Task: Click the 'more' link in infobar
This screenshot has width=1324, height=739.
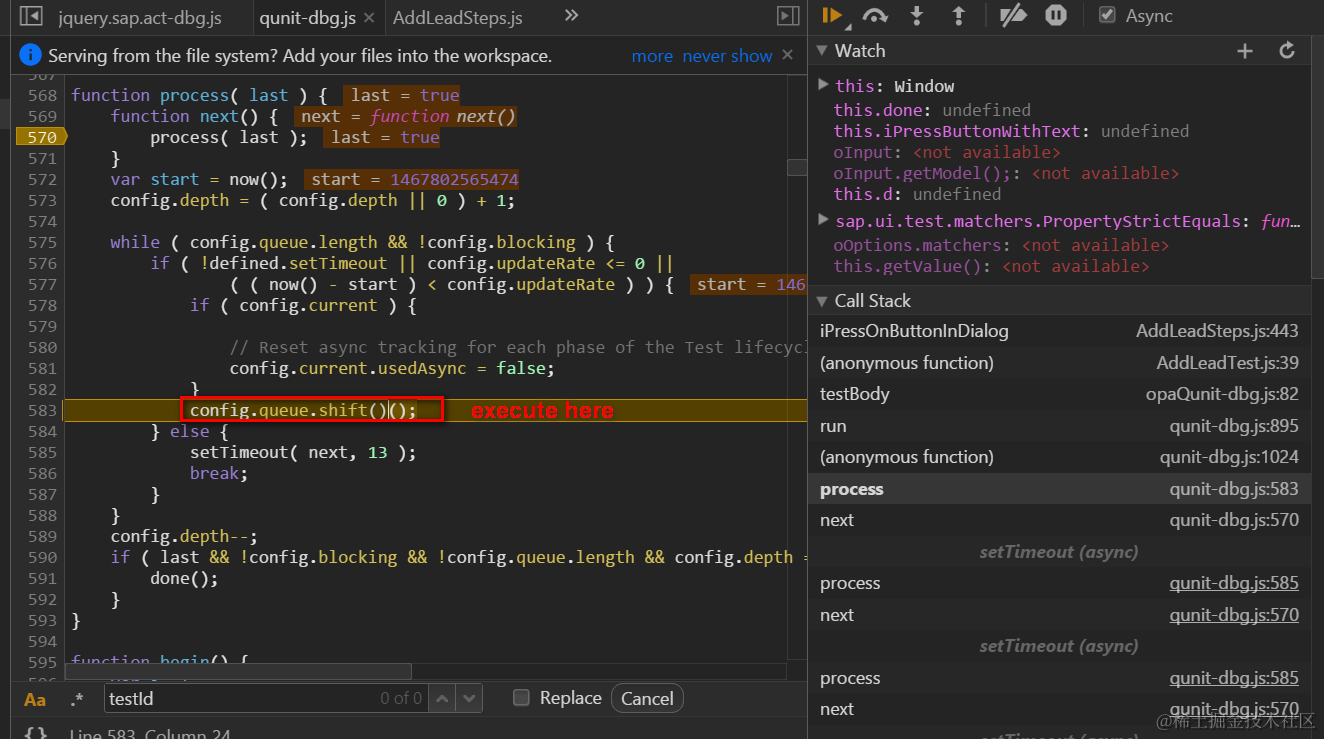Action: pyautogui.click(x=652, y=56)
